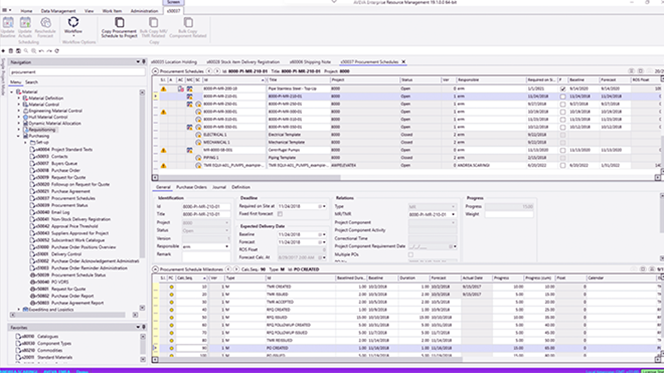The width and height of the screenshot is (664, 373).
Task: Click warning icon on Centrifugal Pumps row
Action: click(x=163, y=150)
